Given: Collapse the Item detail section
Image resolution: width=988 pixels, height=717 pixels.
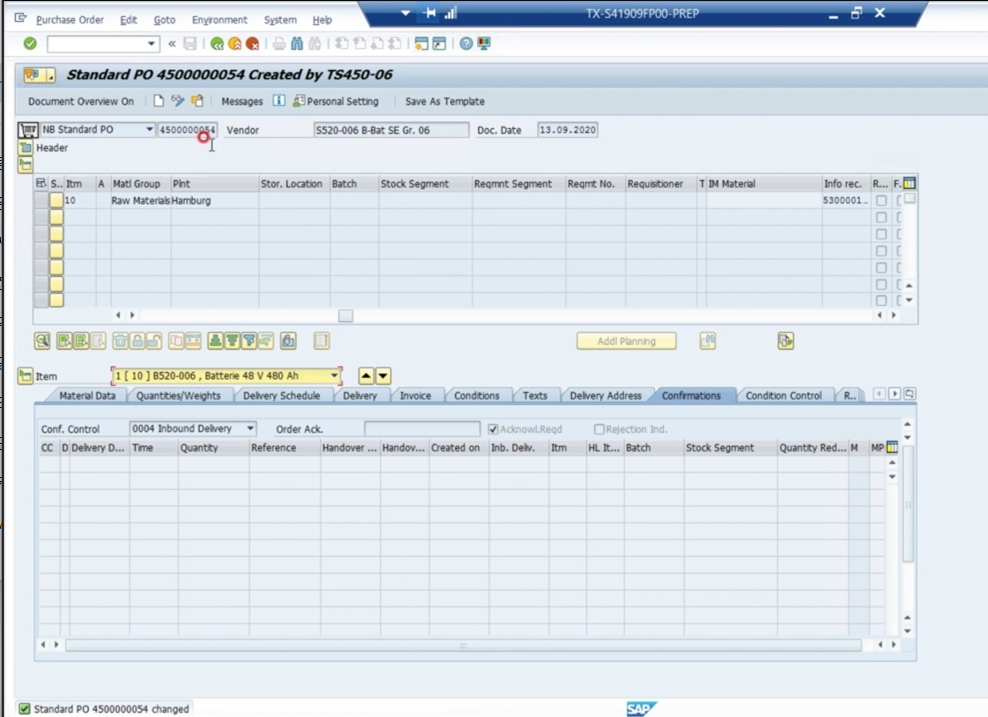Looking at the screenshot, I should (x=25, y=376).
